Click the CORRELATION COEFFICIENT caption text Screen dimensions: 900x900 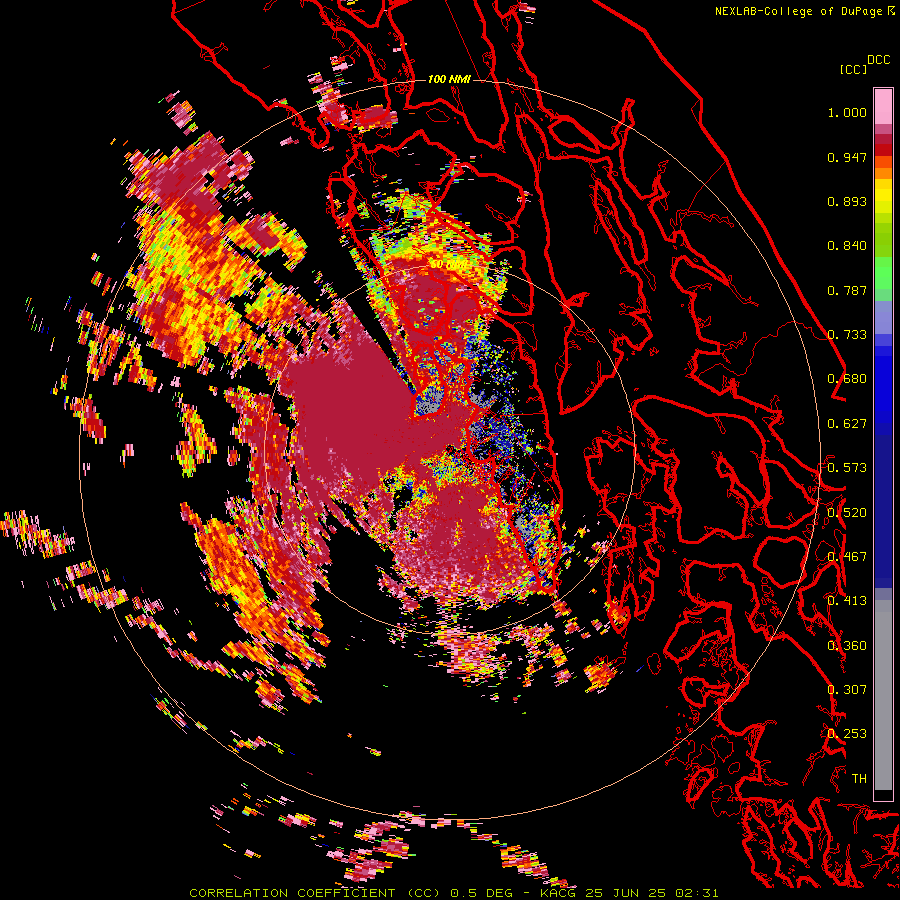(292, 893)
